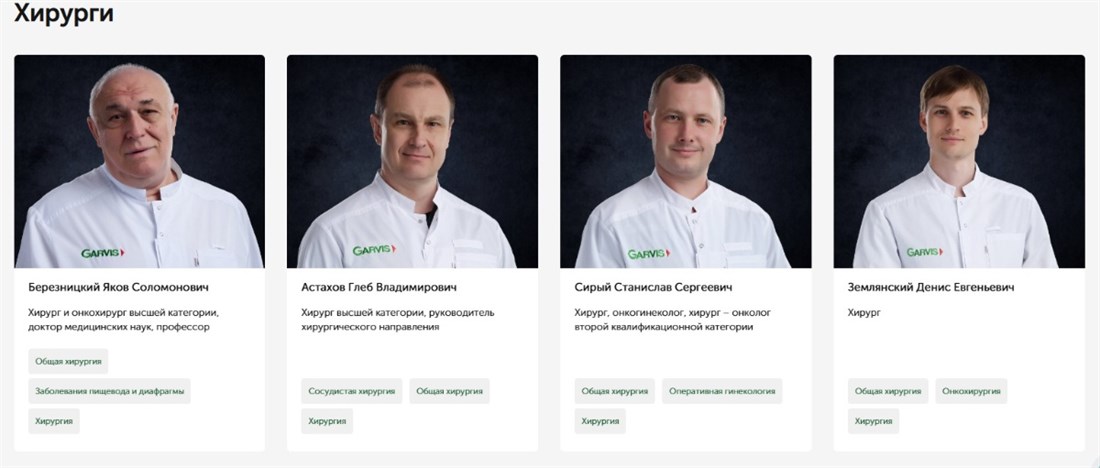The height and width of the screenshot is (468, 1100).
Task: Select Сосудистая хирургия tag
Action: coord(351,392)
